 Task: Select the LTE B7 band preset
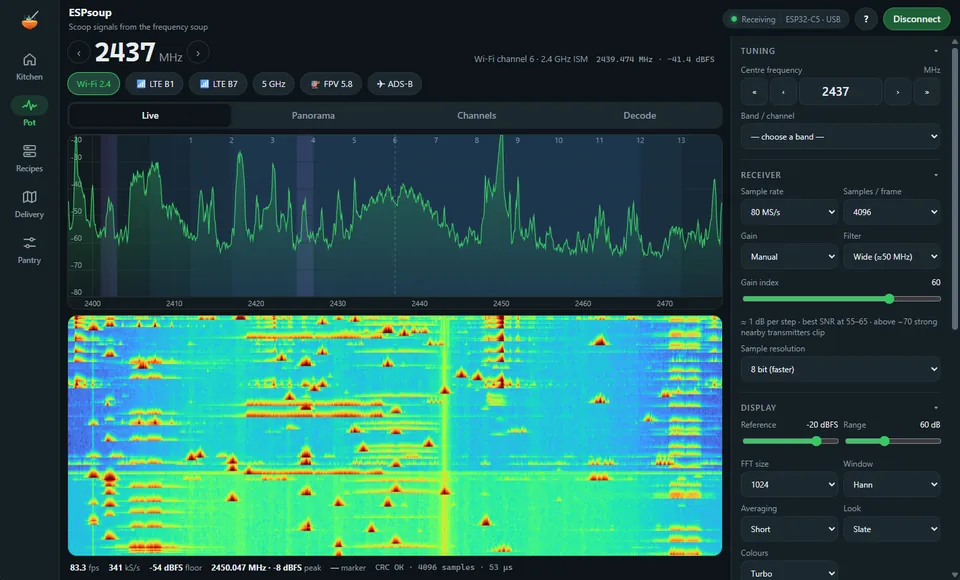point(218,84)
